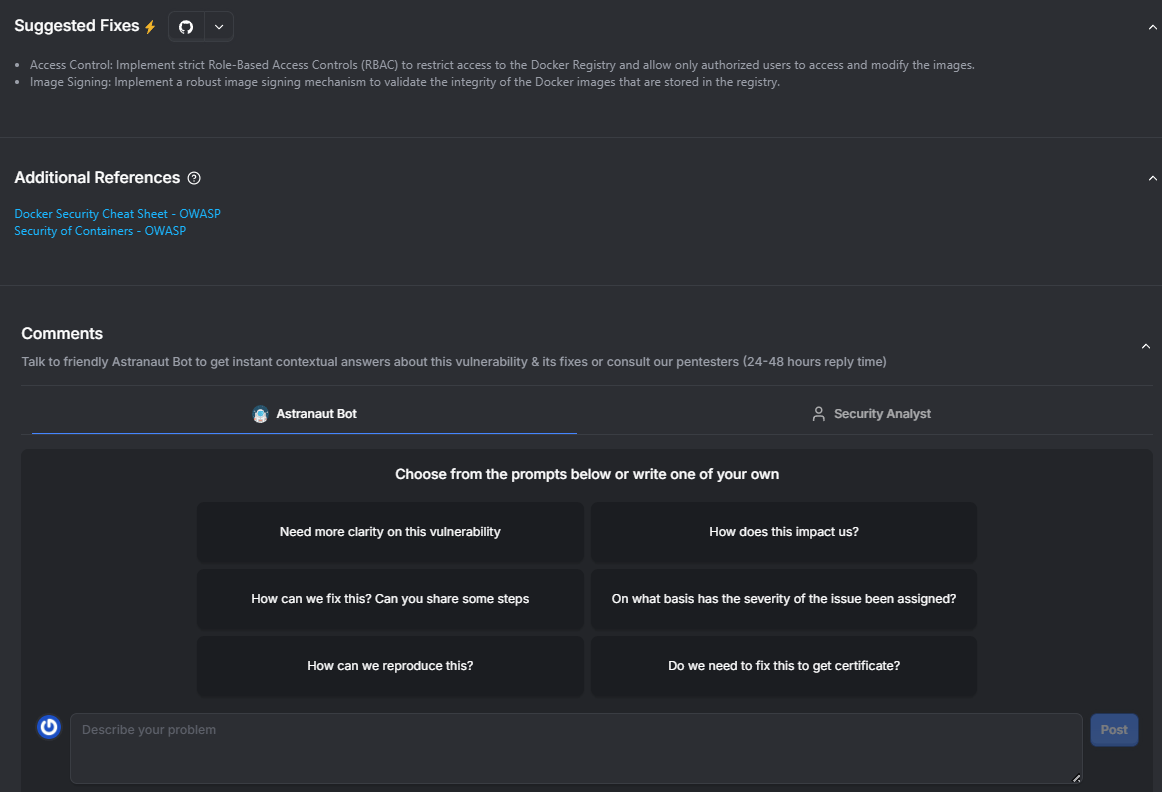The width and height of the screenshot is (1162, 792).
Task: Focus the 'Describe your problem' text field
Action: coord(576,748)
